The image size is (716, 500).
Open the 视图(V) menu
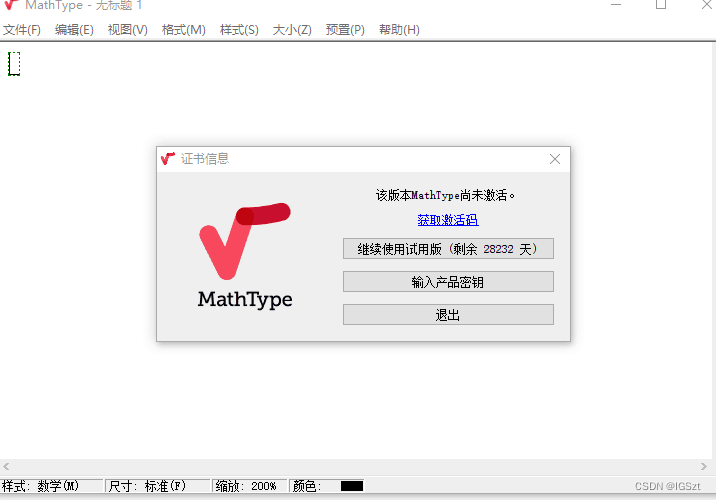127,30
